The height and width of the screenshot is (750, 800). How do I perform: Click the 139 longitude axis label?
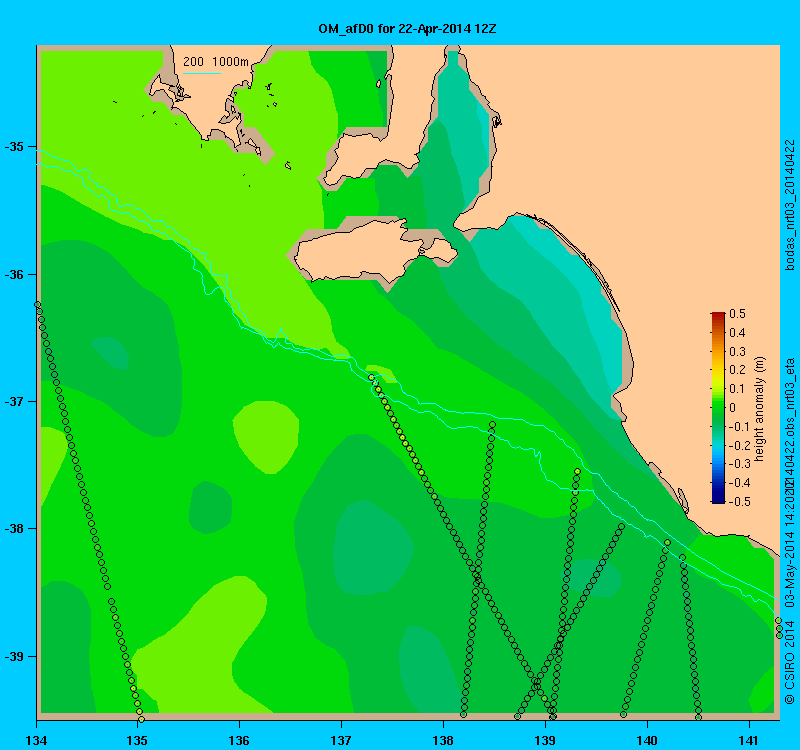tap(545, 740)
